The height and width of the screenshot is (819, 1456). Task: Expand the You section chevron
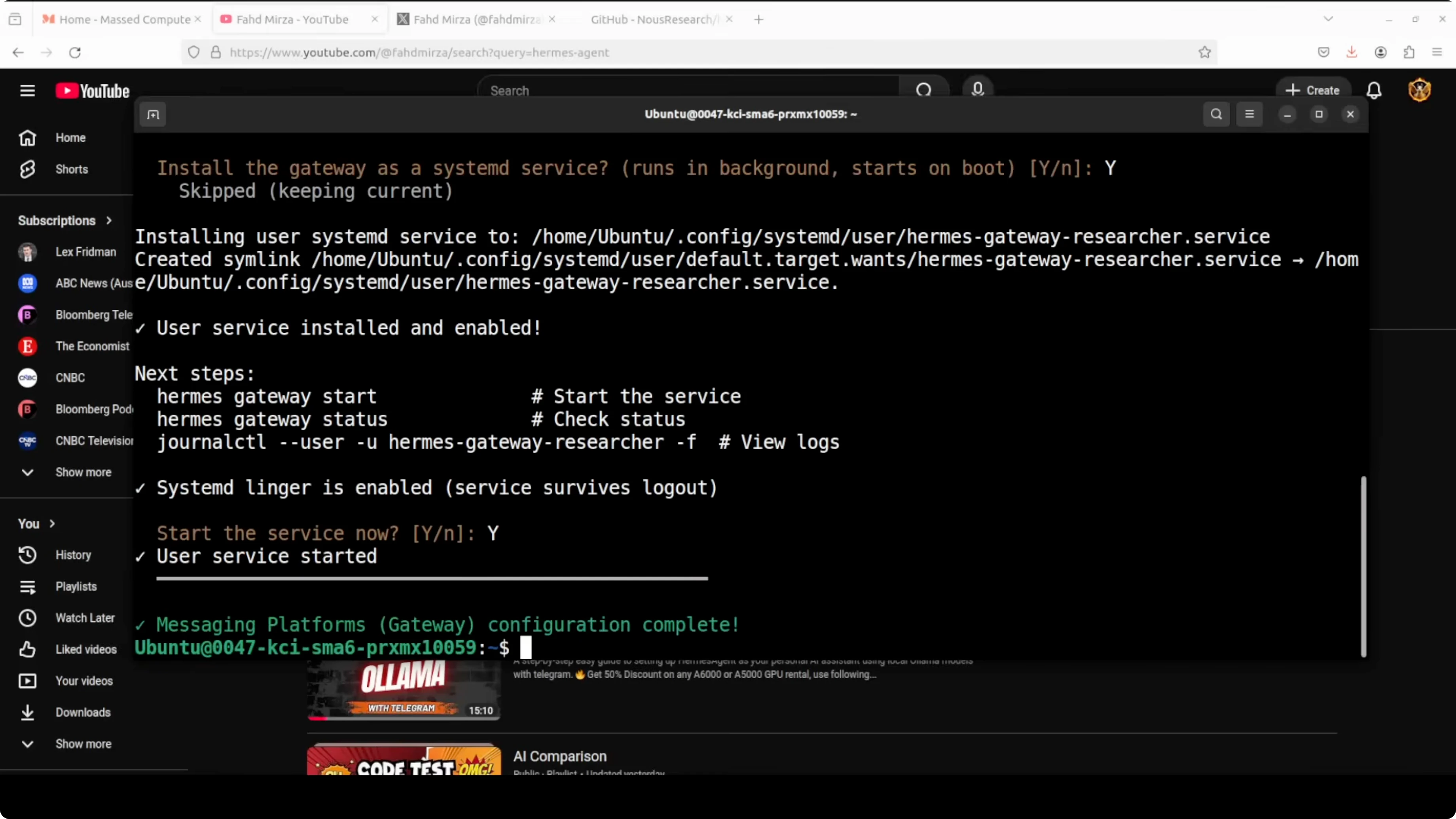(x=52, y=523)
